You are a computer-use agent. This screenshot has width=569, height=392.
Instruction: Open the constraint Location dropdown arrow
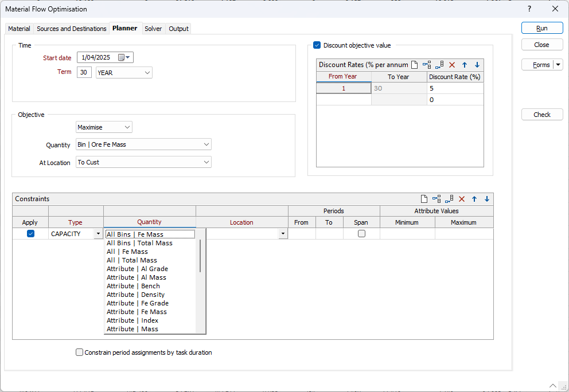click(283, 234)
